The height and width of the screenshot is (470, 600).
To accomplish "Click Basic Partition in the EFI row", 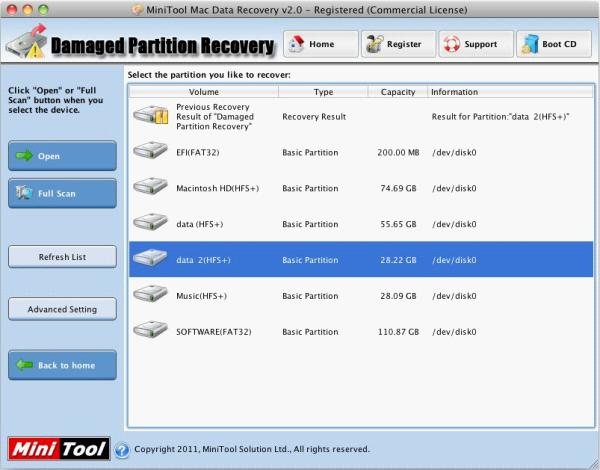I will [310, 152].
